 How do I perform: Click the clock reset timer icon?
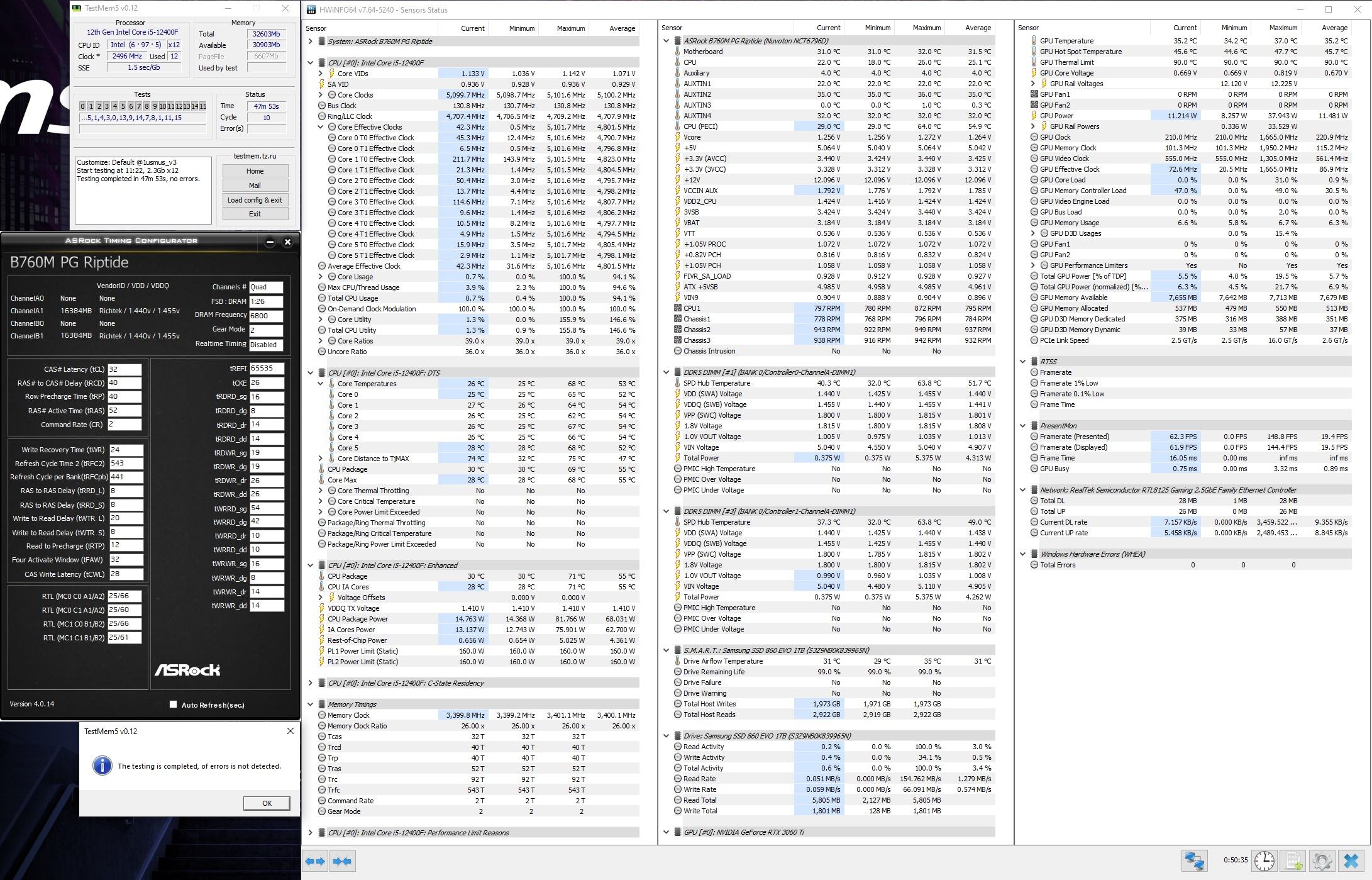[1264, 861]
